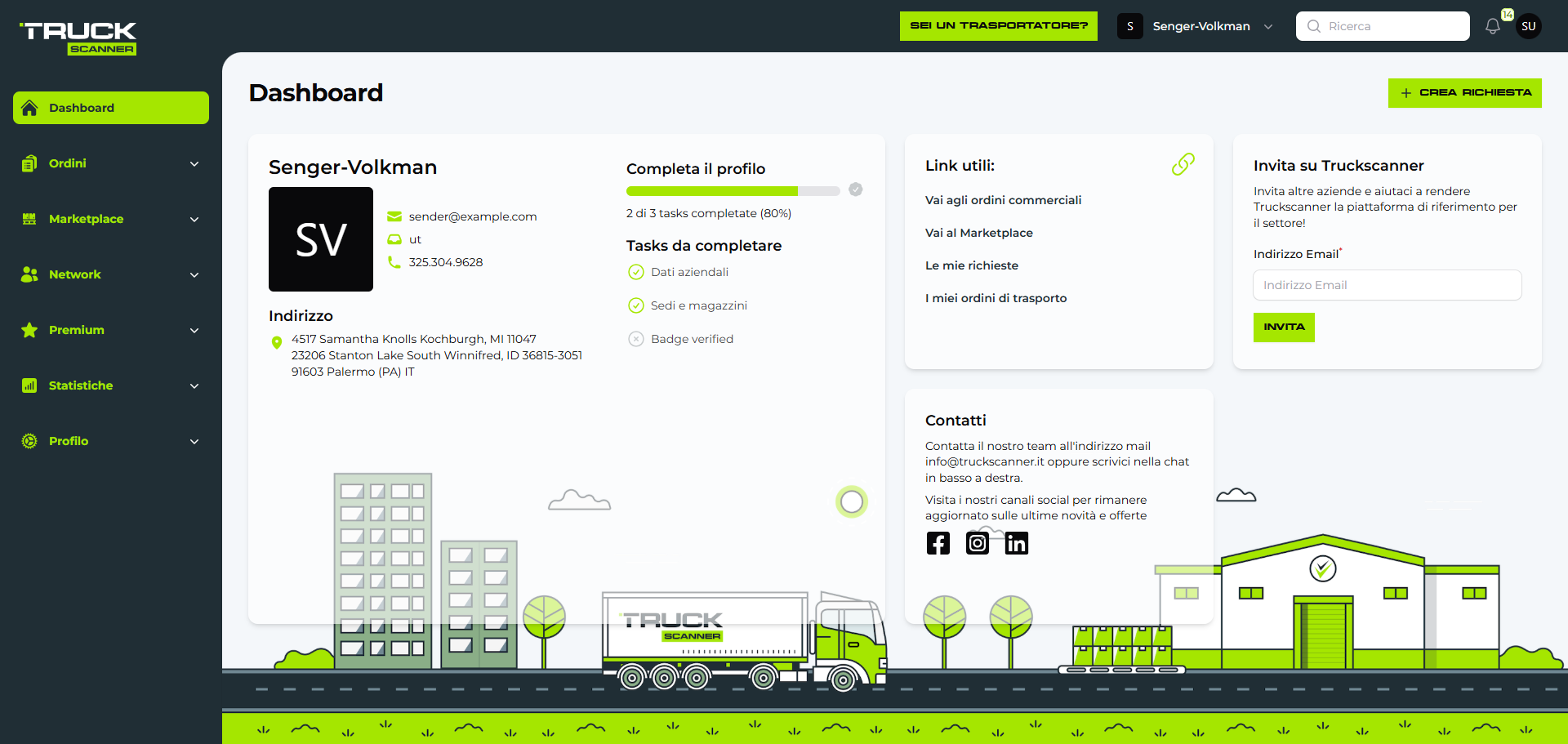Click the Badge verified task label

(692, 339)
